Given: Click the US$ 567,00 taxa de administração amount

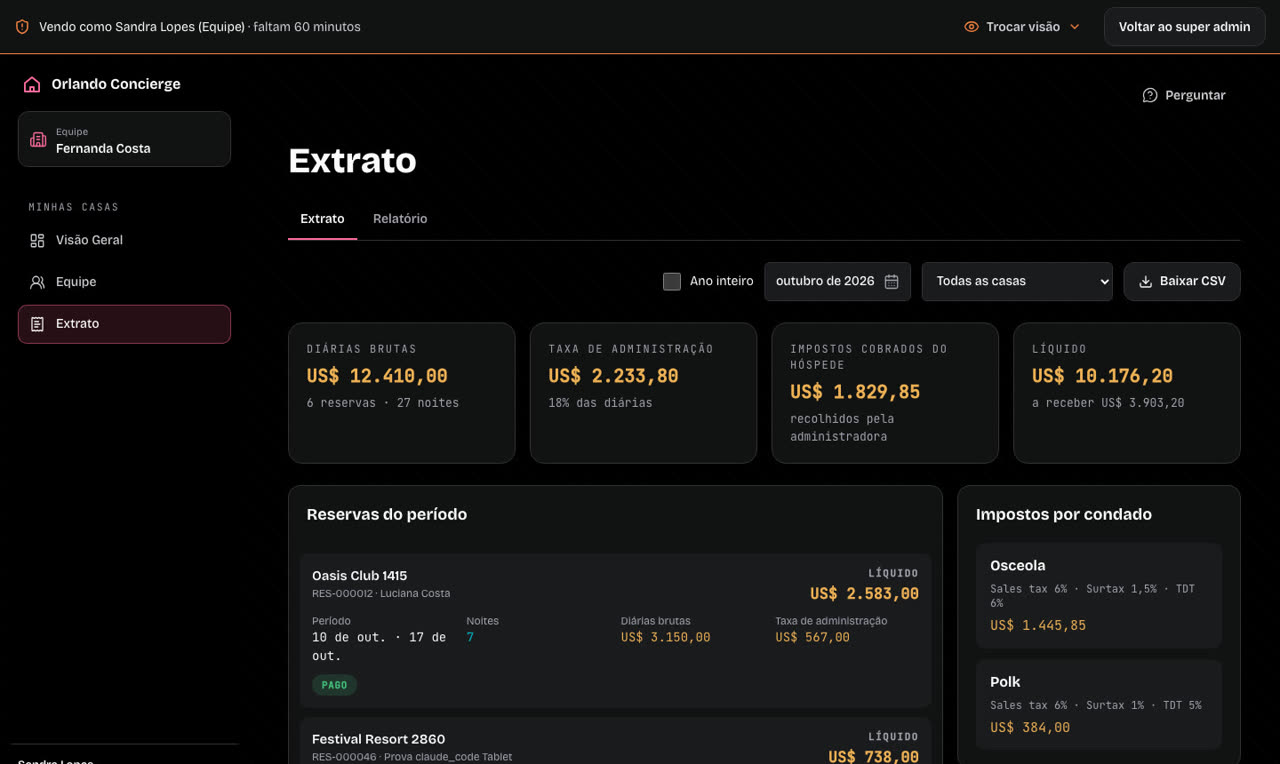Looking at the screenshot, I should 812,638.
